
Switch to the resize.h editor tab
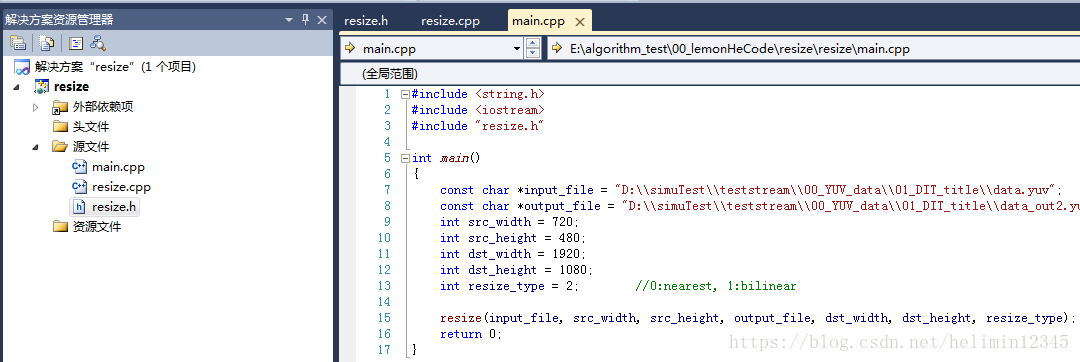366,21
